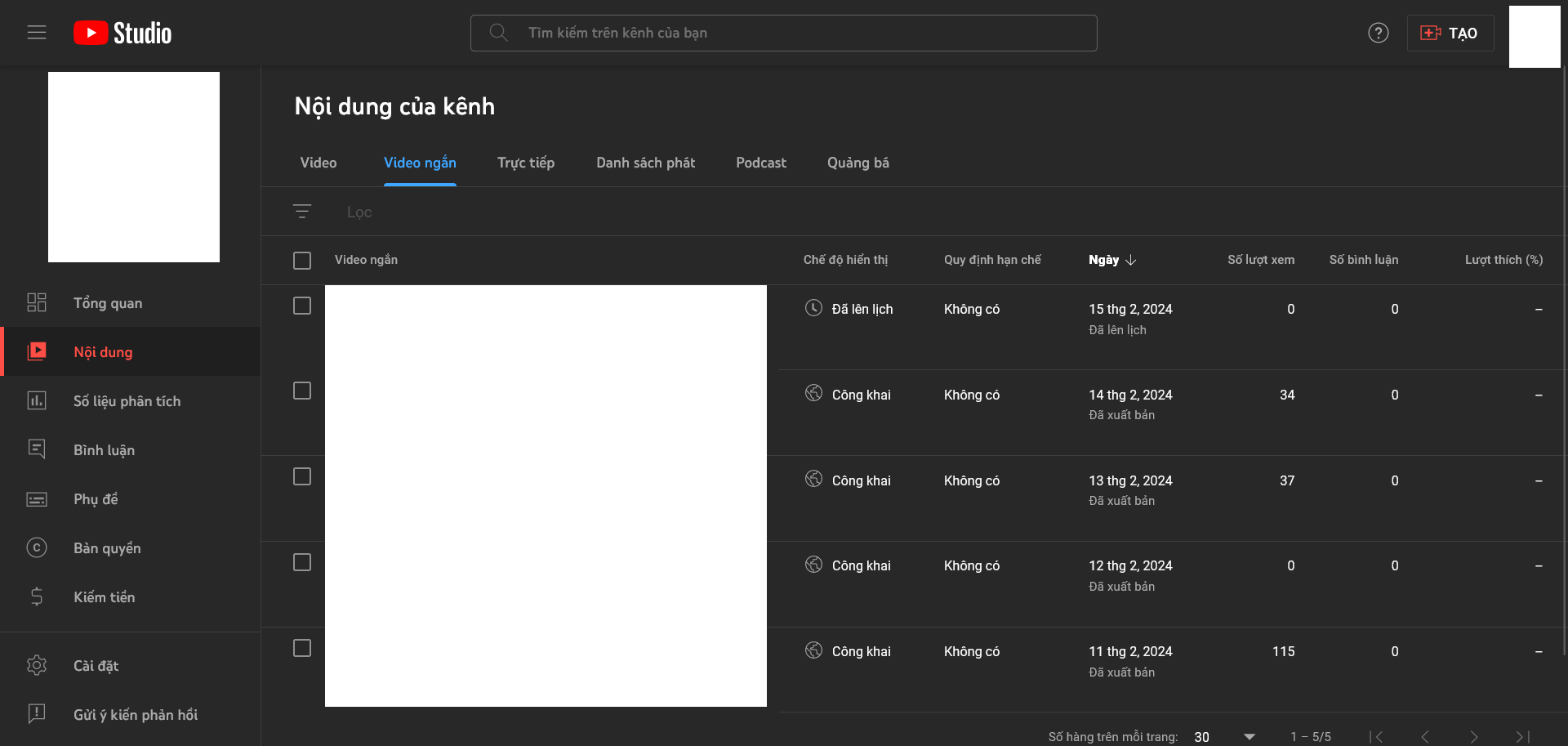Open the Quảng bá tab
The height and width of the screenshot is (746, 1568).
coord(858,163)
